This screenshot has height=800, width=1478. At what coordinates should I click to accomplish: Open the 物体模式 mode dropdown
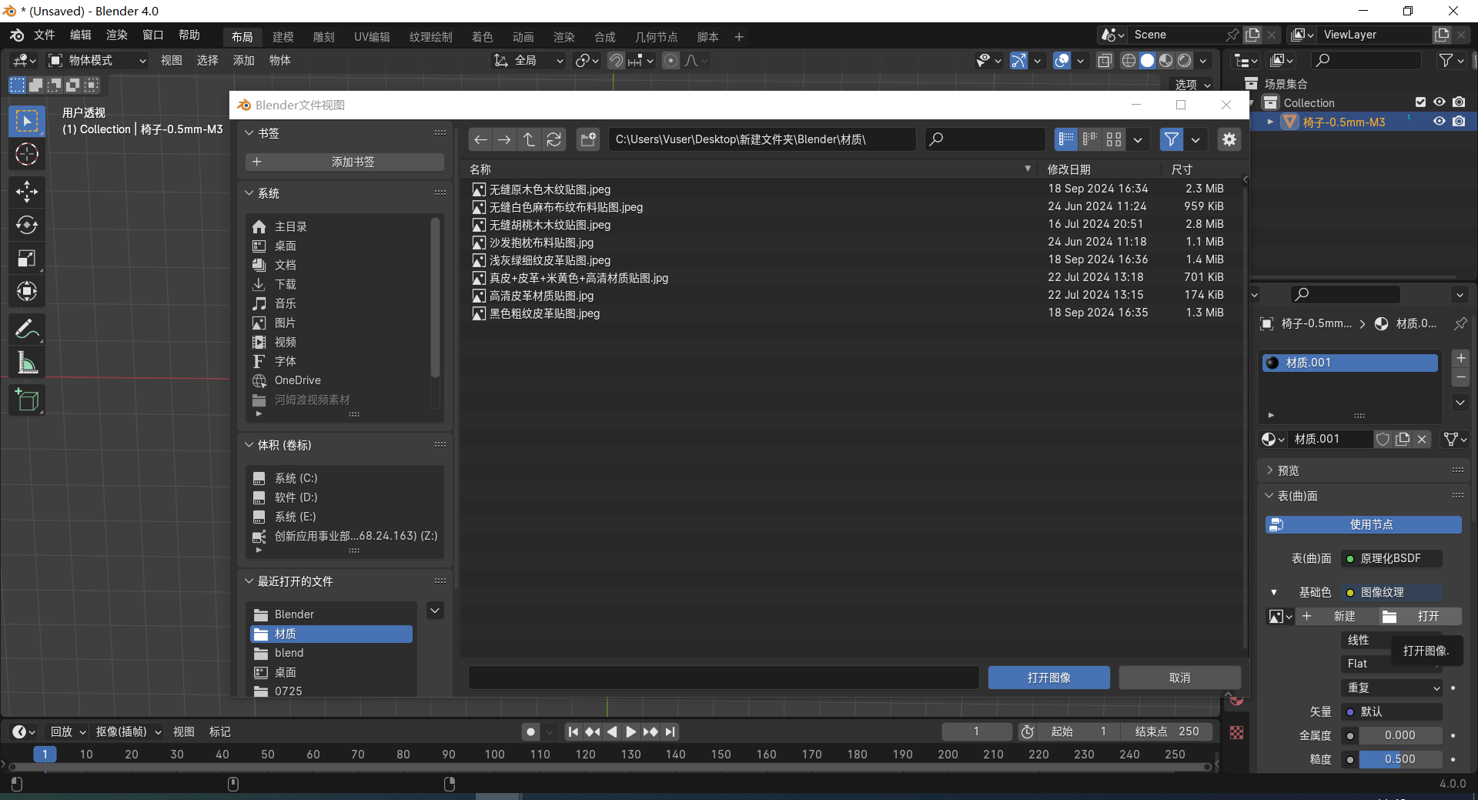click(x=97, y=61)
